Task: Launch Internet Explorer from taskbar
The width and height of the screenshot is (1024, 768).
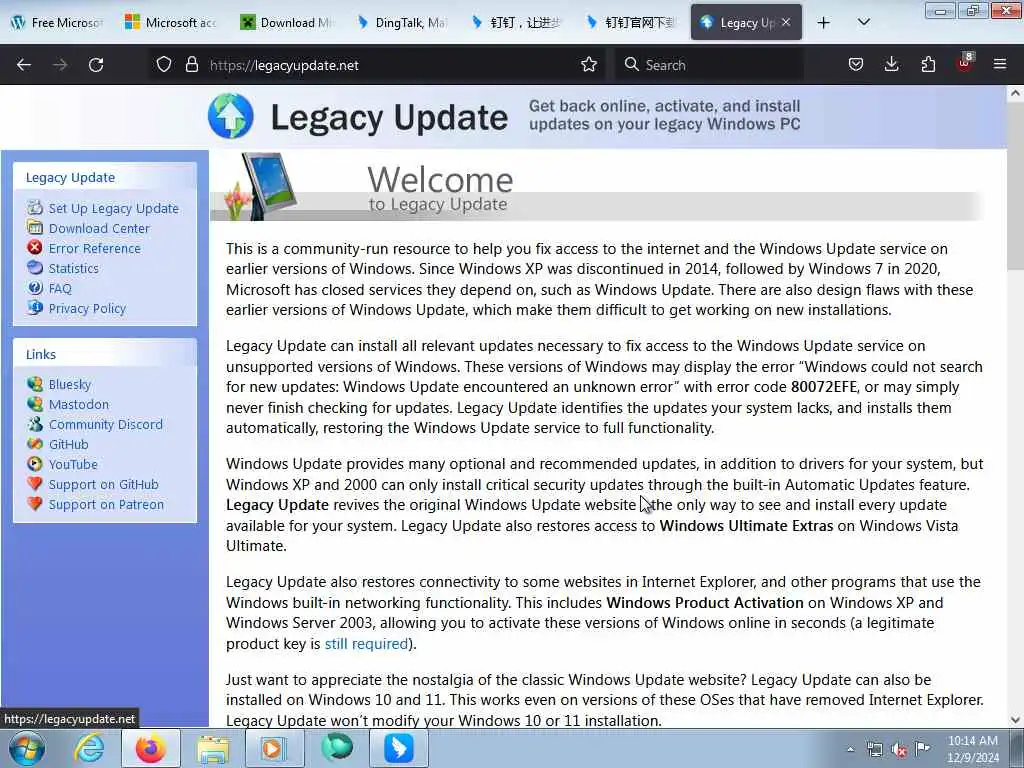Action: (x=88, y=748)
